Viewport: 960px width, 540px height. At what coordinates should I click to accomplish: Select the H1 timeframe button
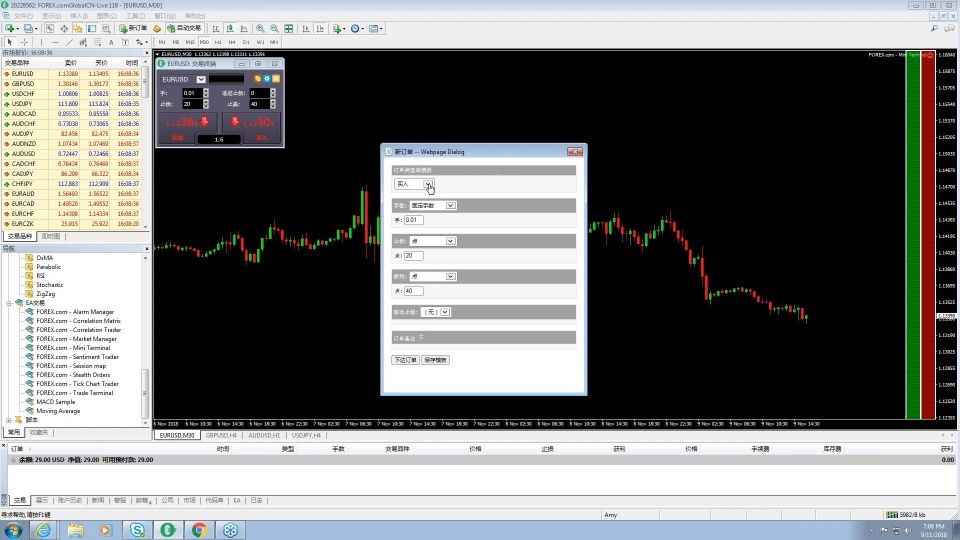218,42
